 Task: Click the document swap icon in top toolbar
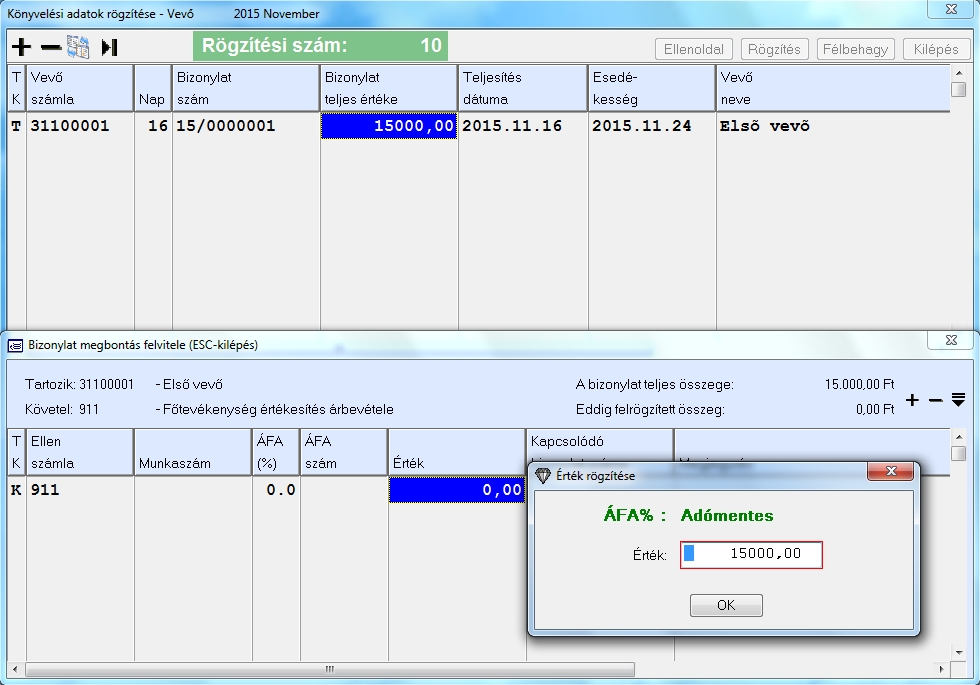[79, 47]
